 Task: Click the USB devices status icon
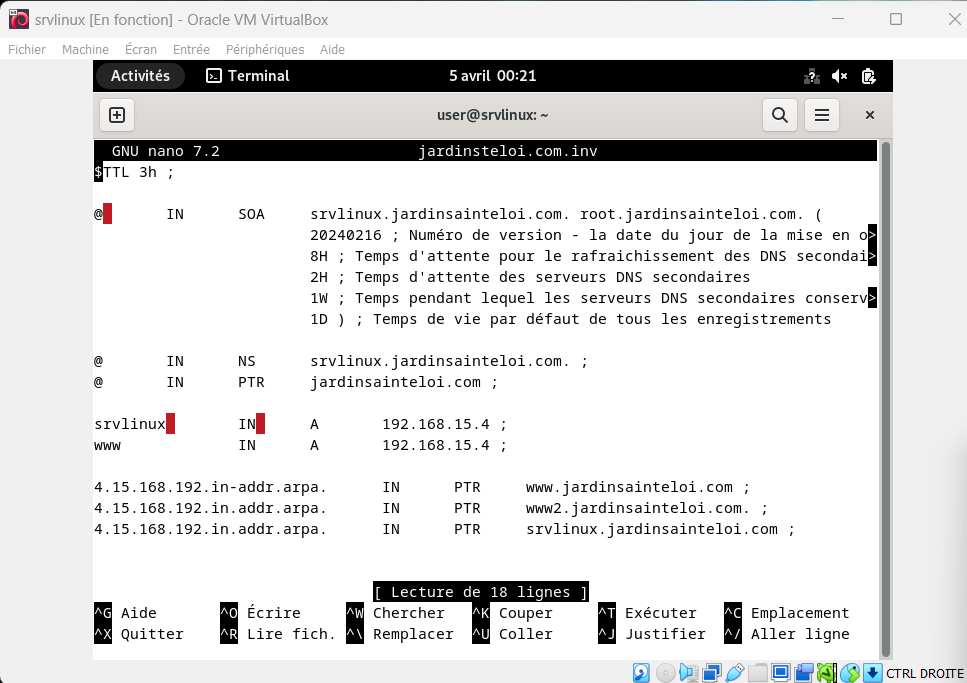click(x=735, y=672)
